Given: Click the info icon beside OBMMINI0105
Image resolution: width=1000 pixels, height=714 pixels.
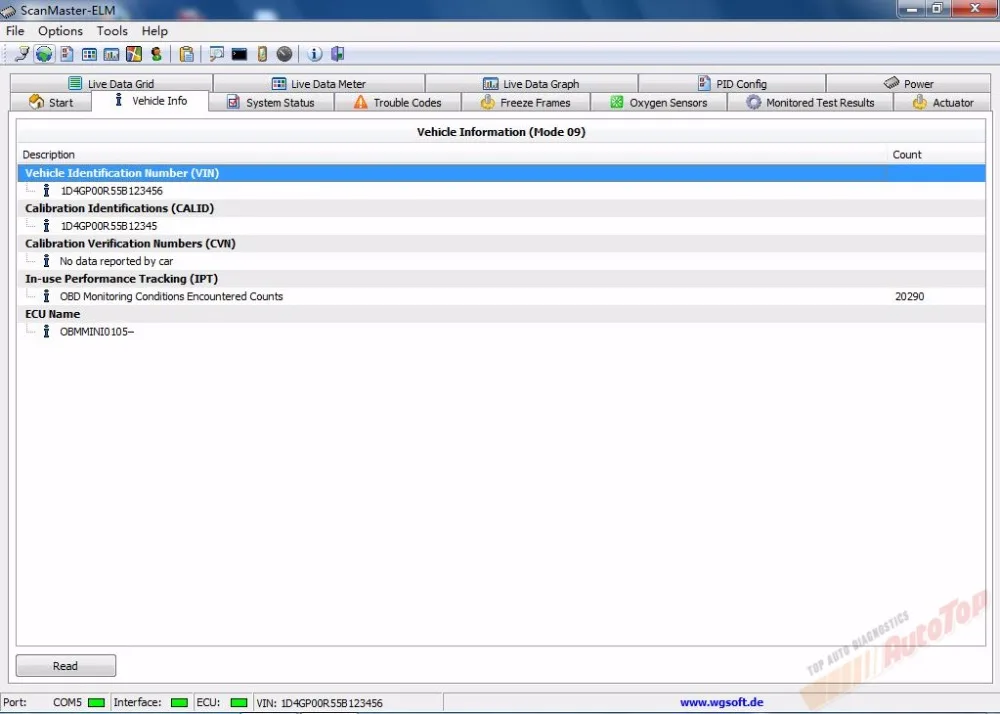Looking at the screenshot, I should pyautogui.click(x=46, y=332).
